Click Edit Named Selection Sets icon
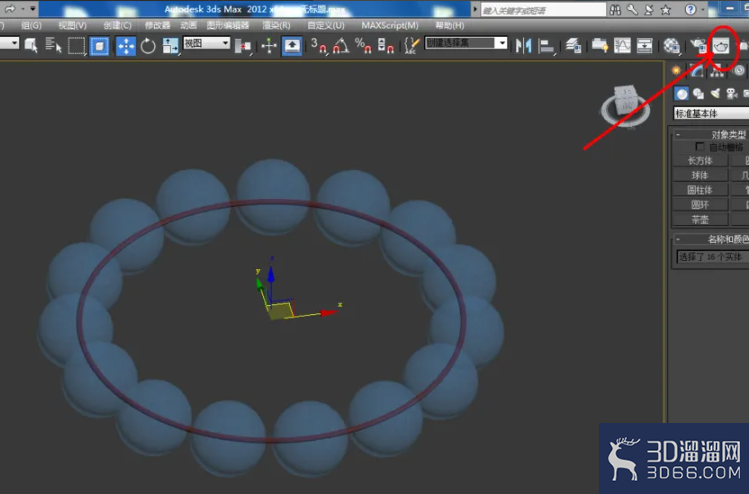The height and width of the screenshot is (494, 749). (x=411, y=46)
